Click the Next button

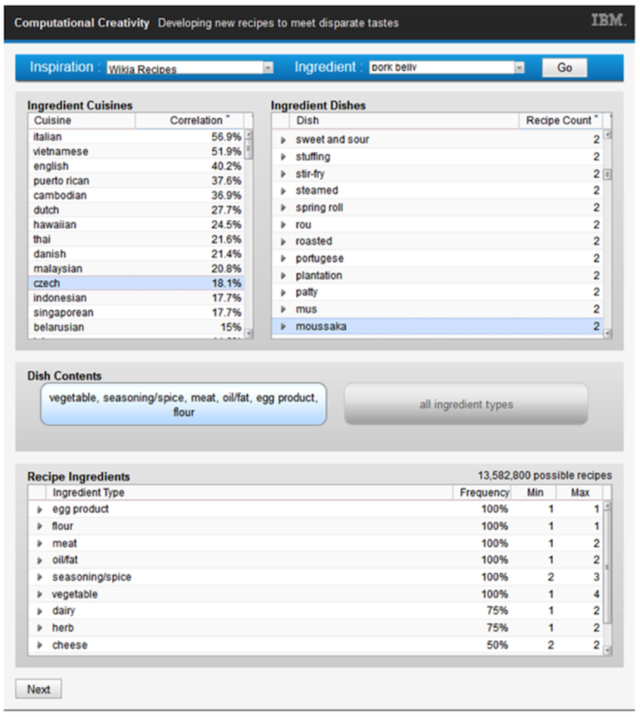click(38, 689)
